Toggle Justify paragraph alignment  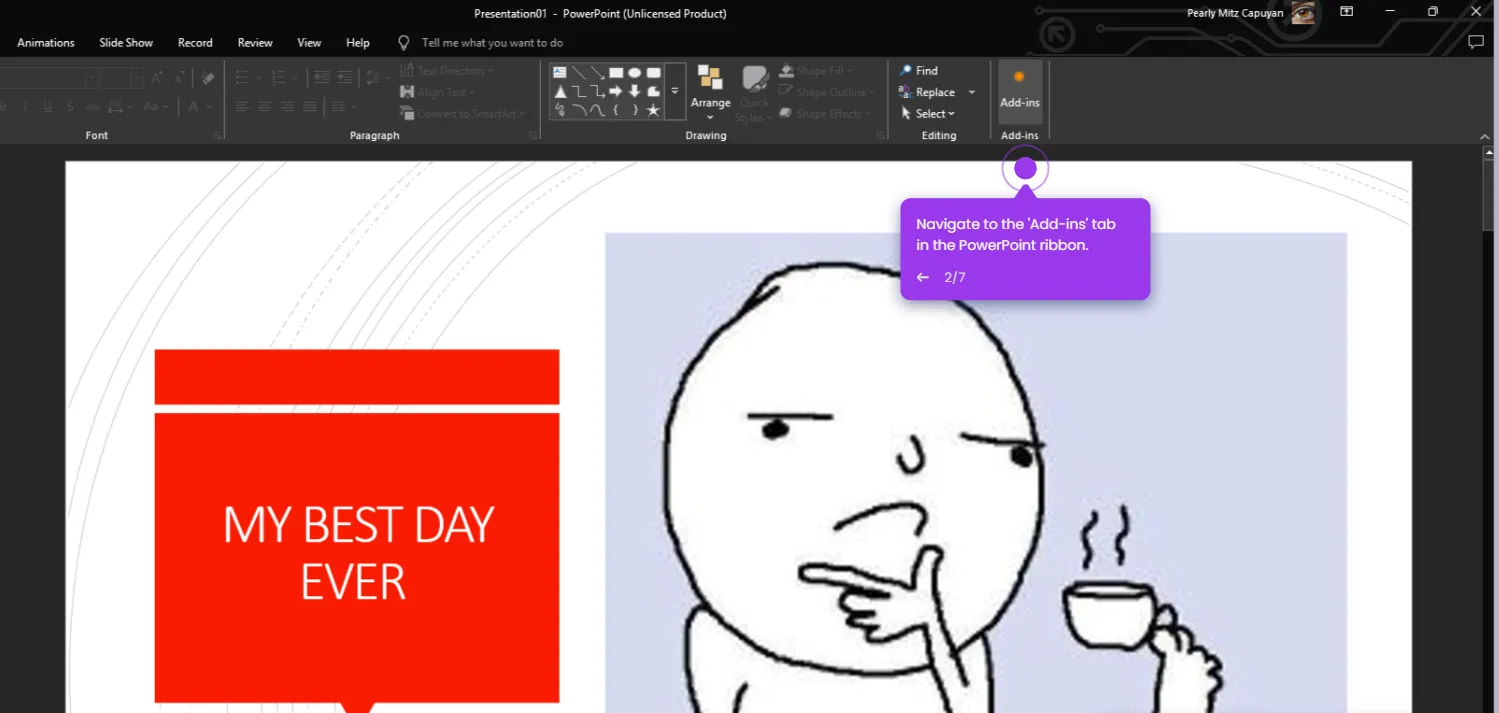point(310,106)
